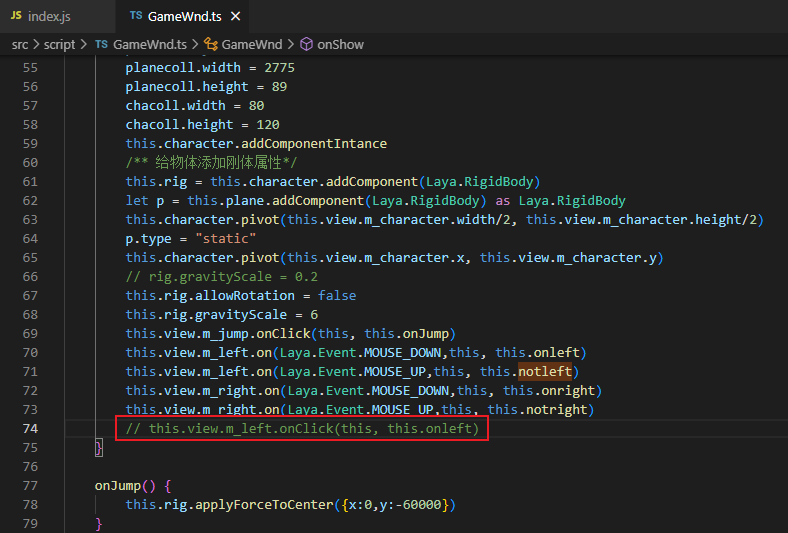Click highlighted 'notleft' on line 71
The height and width of the screenshot is (533, 788).
(545, 372)
